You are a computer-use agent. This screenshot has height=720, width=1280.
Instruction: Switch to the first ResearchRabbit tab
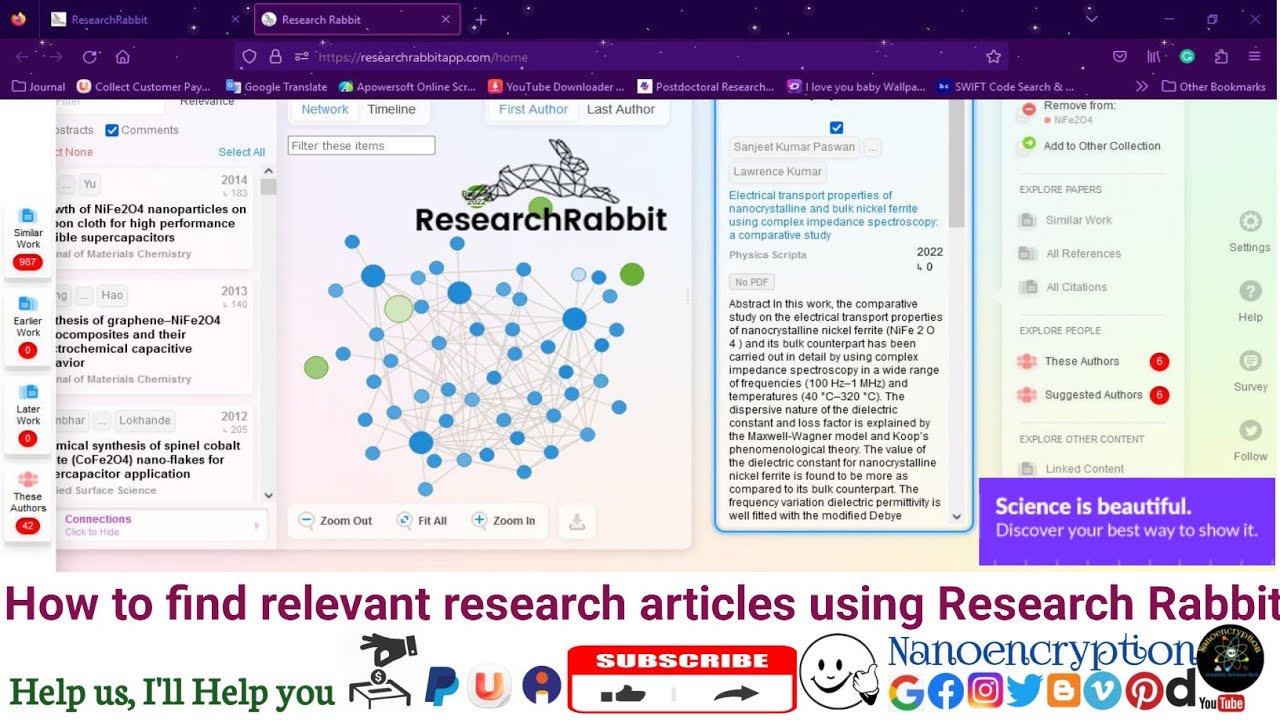[145, 19]
